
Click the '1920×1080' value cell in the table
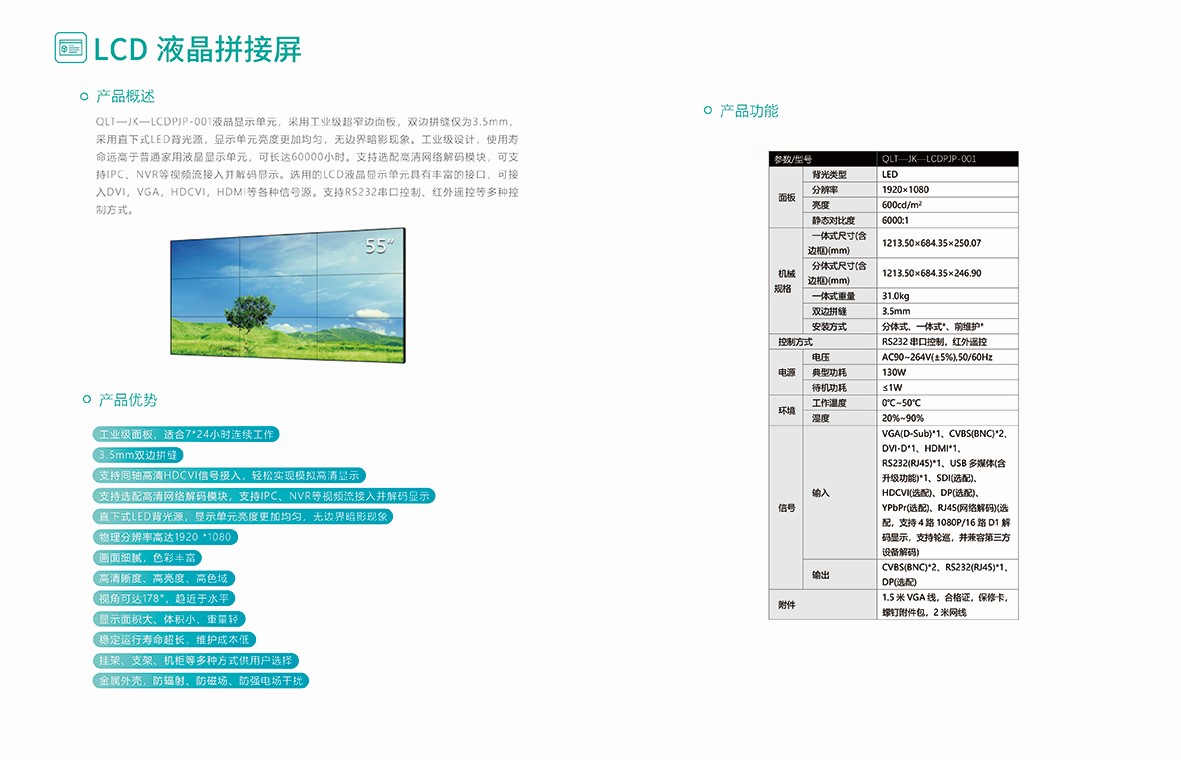(x=948, y=190)
